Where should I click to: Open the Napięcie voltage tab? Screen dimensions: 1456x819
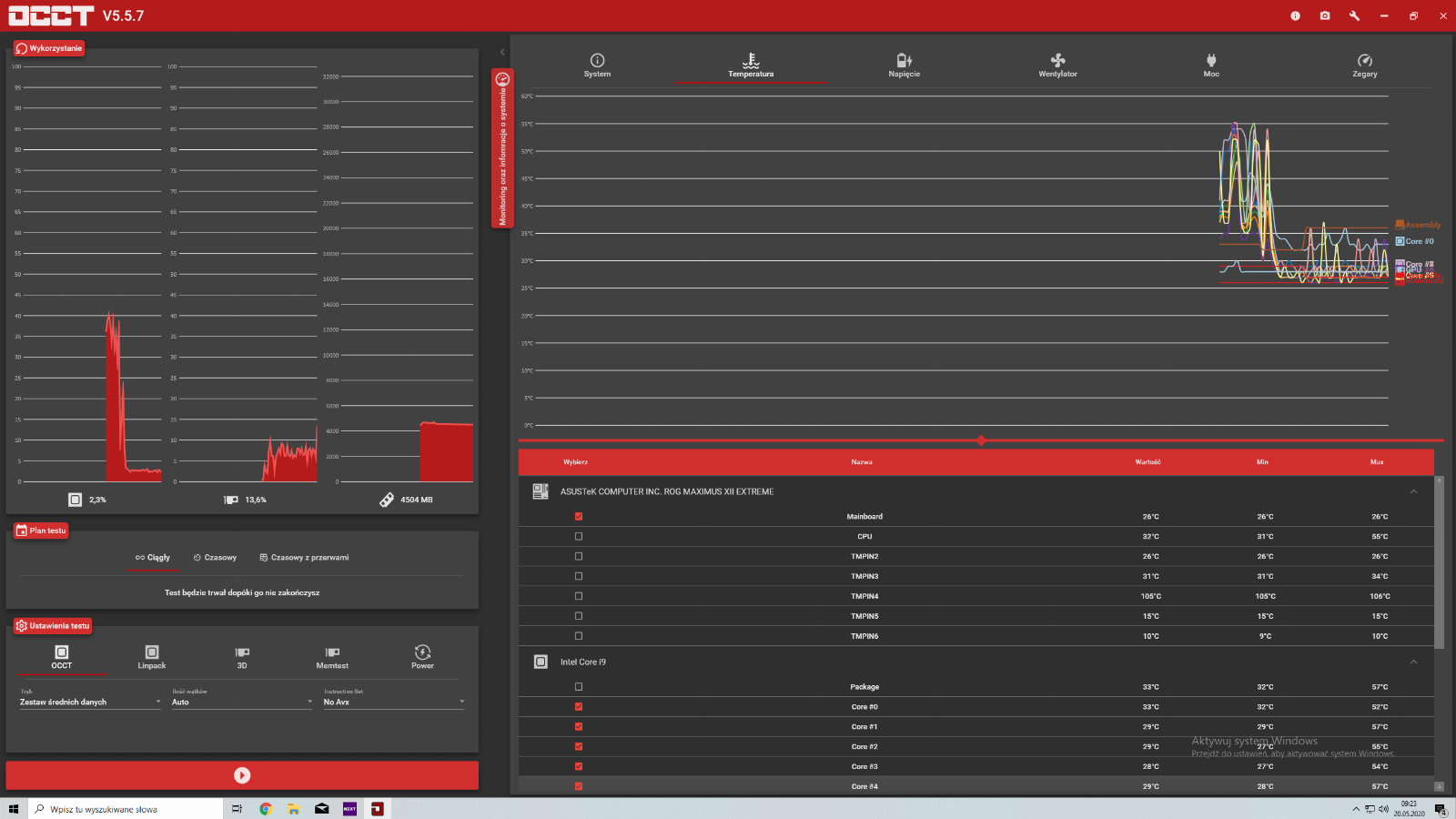click(904, 66)
